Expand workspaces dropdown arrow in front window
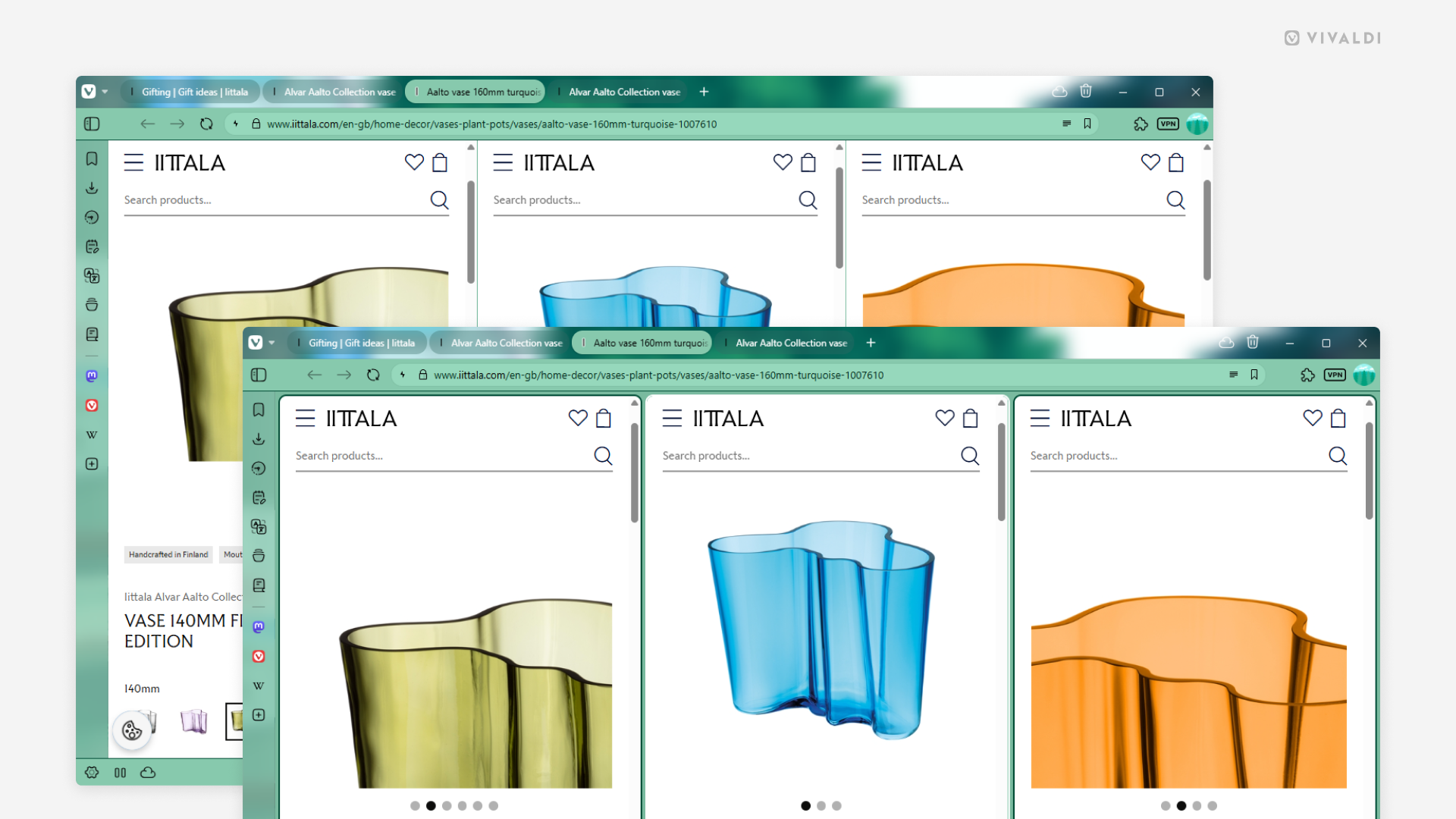 pyautogui.click(x=271, y=343)
